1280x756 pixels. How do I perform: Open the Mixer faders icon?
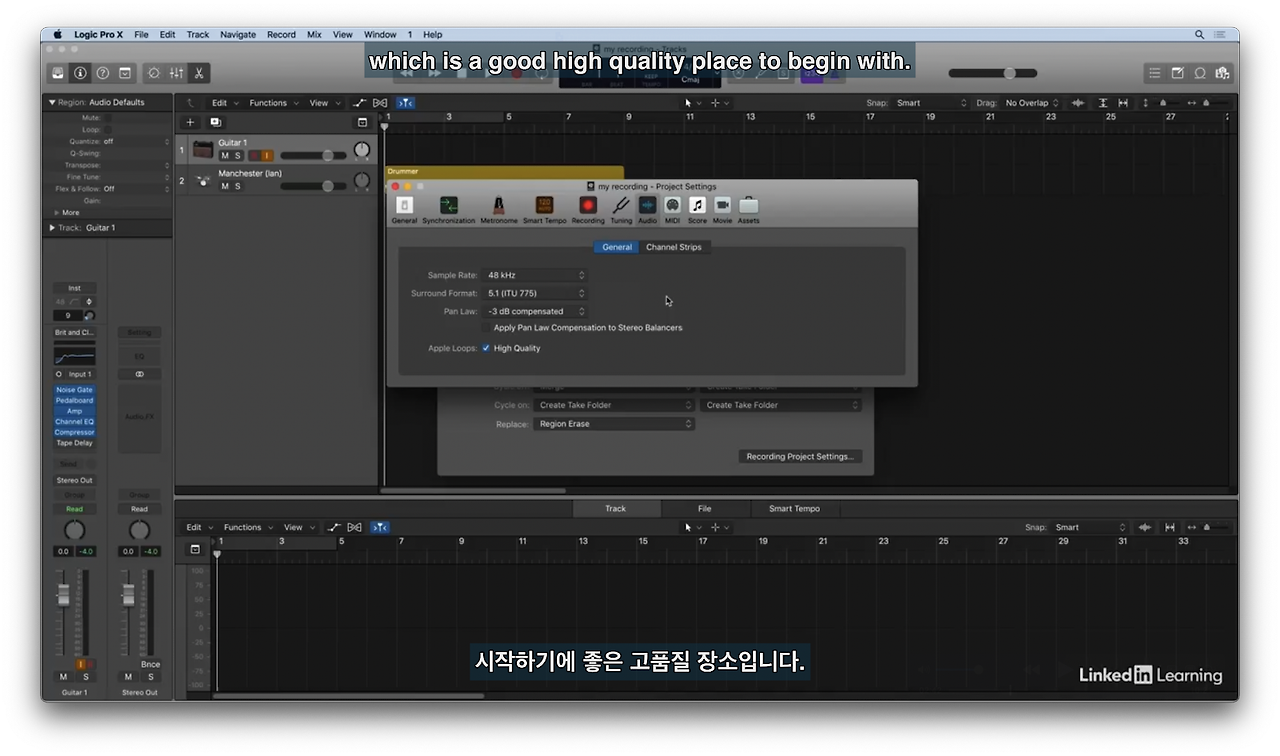(x=176, y=73)
